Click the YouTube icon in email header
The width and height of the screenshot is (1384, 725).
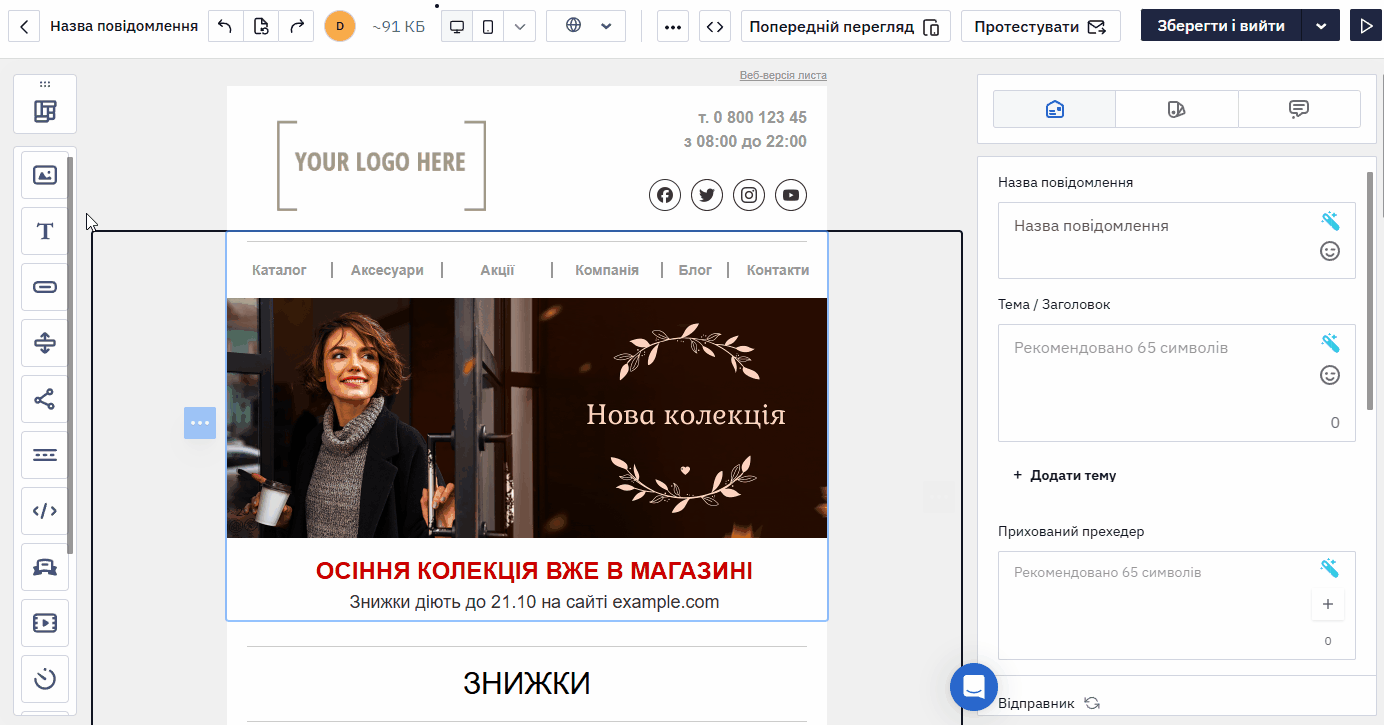click(x=791, y=195)
